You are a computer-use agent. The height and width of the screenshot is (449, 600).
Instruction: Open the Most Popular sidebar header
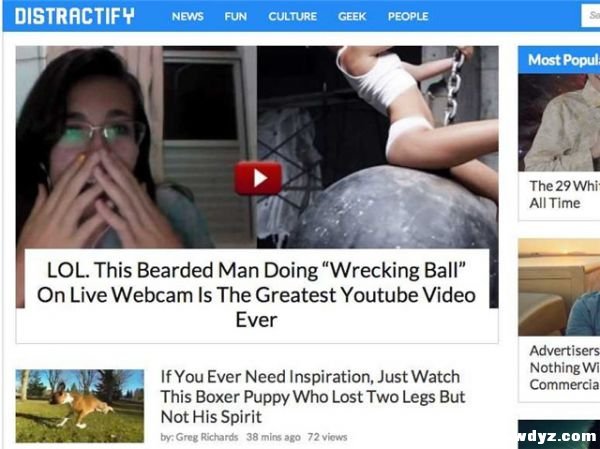click(559, 60)
